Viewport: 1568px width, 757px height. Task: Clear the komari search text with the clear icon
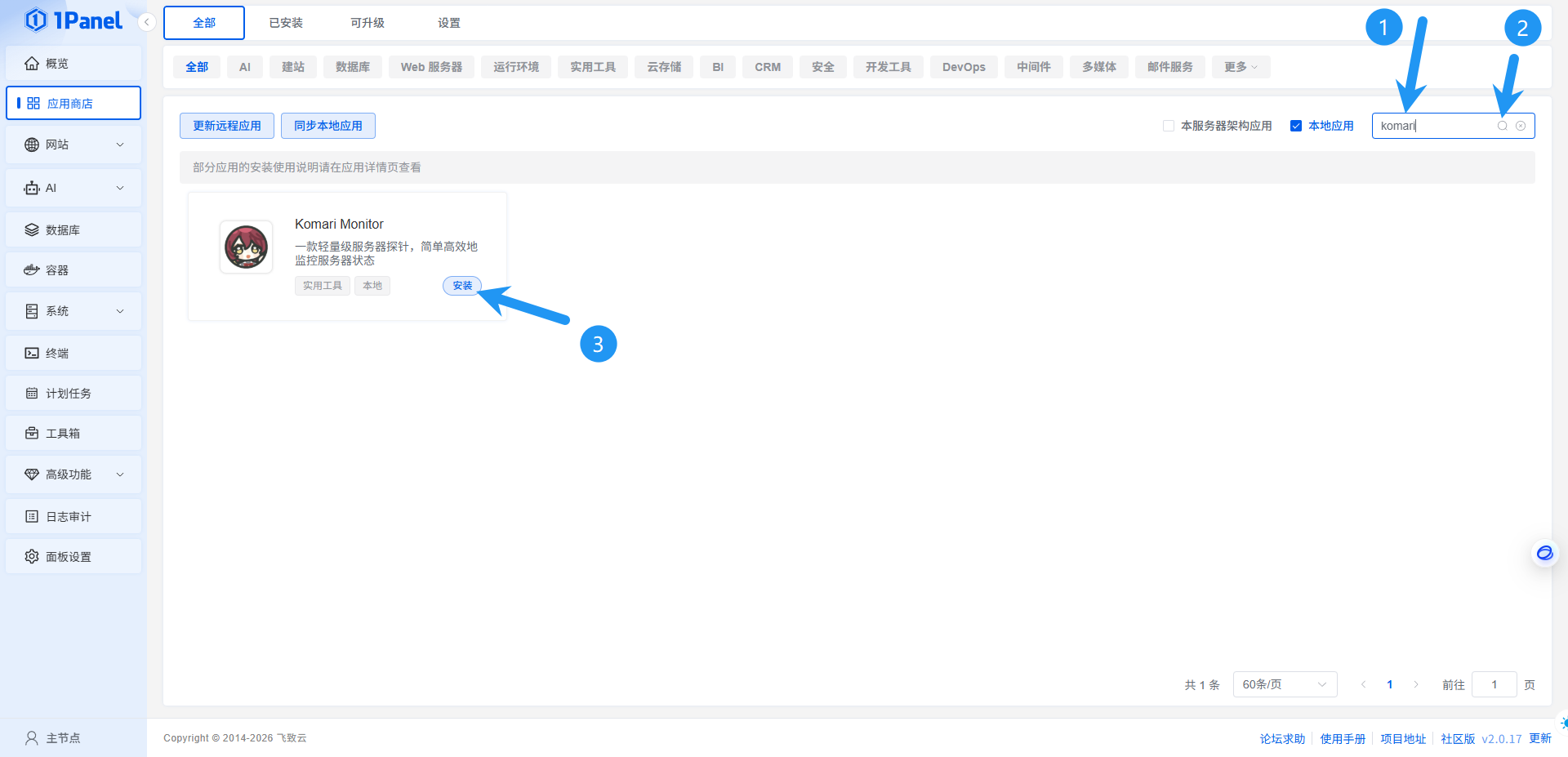1521,126
